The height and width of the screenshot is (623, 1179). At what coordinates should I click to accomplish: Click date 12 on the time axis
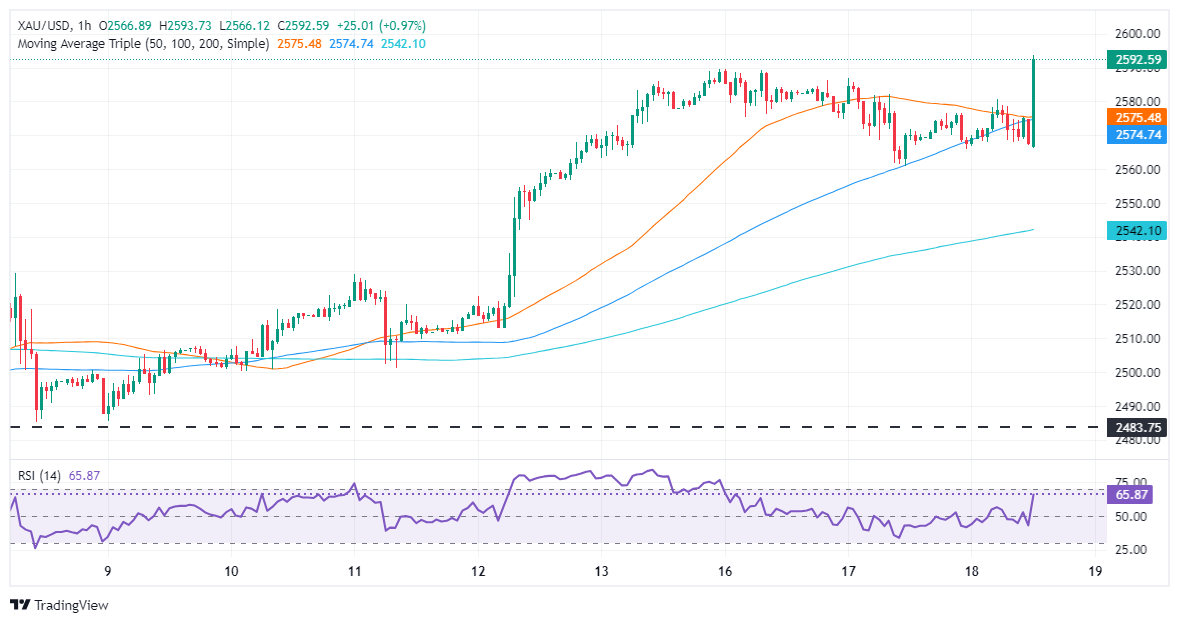tap(478, 571)
